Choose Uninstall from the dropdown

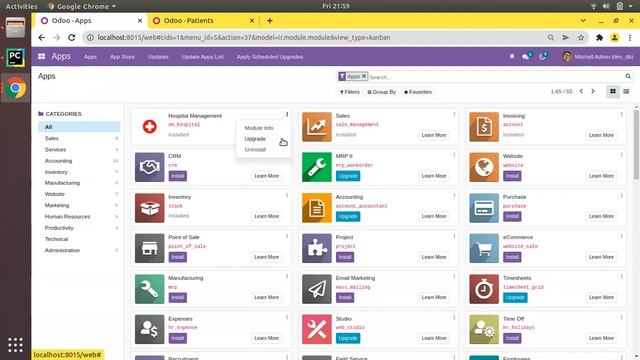tap(255, 149)
